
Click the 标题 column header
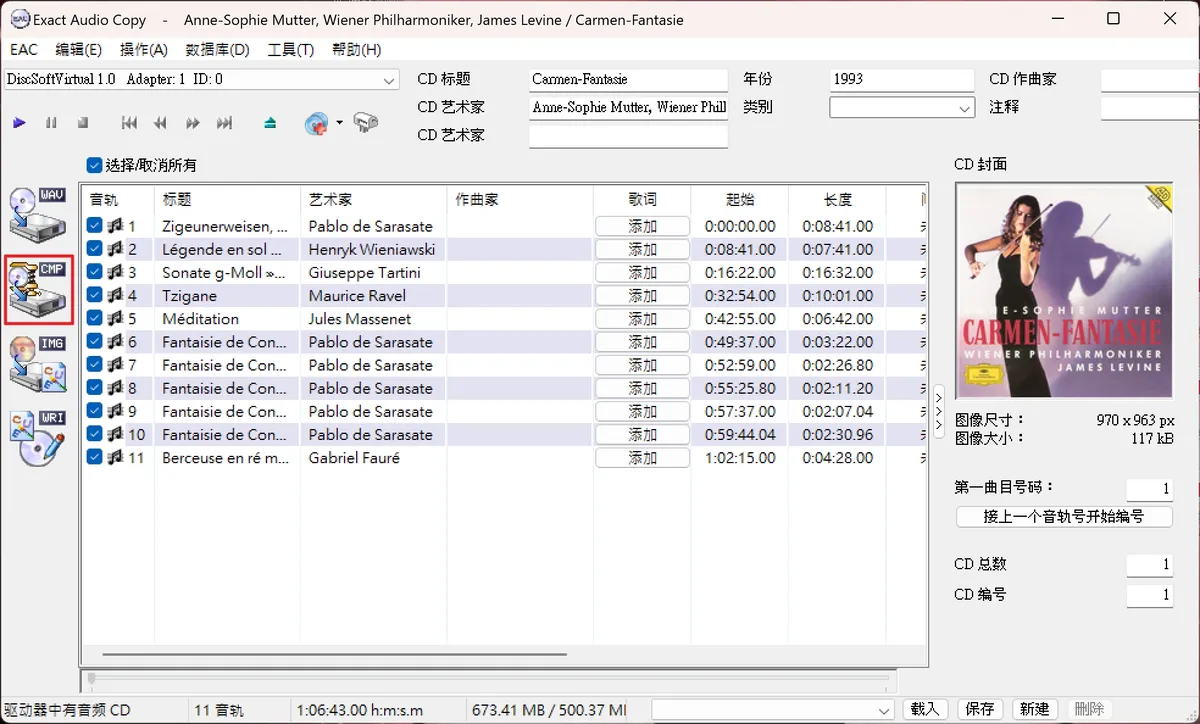click(x=227, y=199)
